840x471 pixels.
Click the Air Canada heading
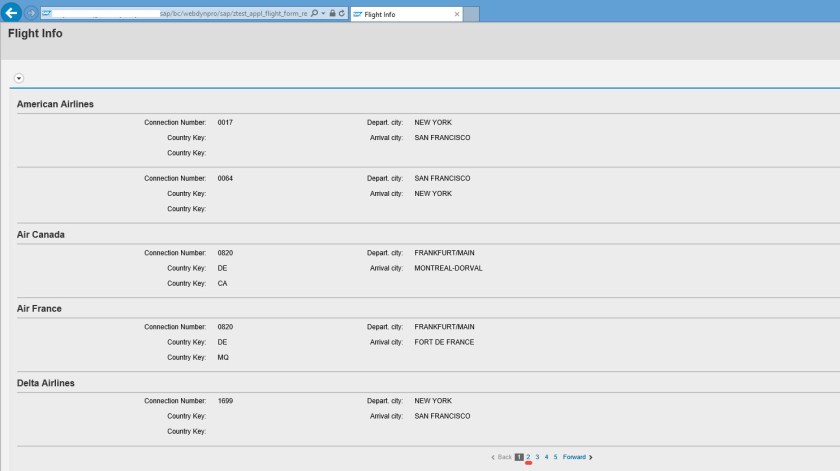tap(41, 235)
